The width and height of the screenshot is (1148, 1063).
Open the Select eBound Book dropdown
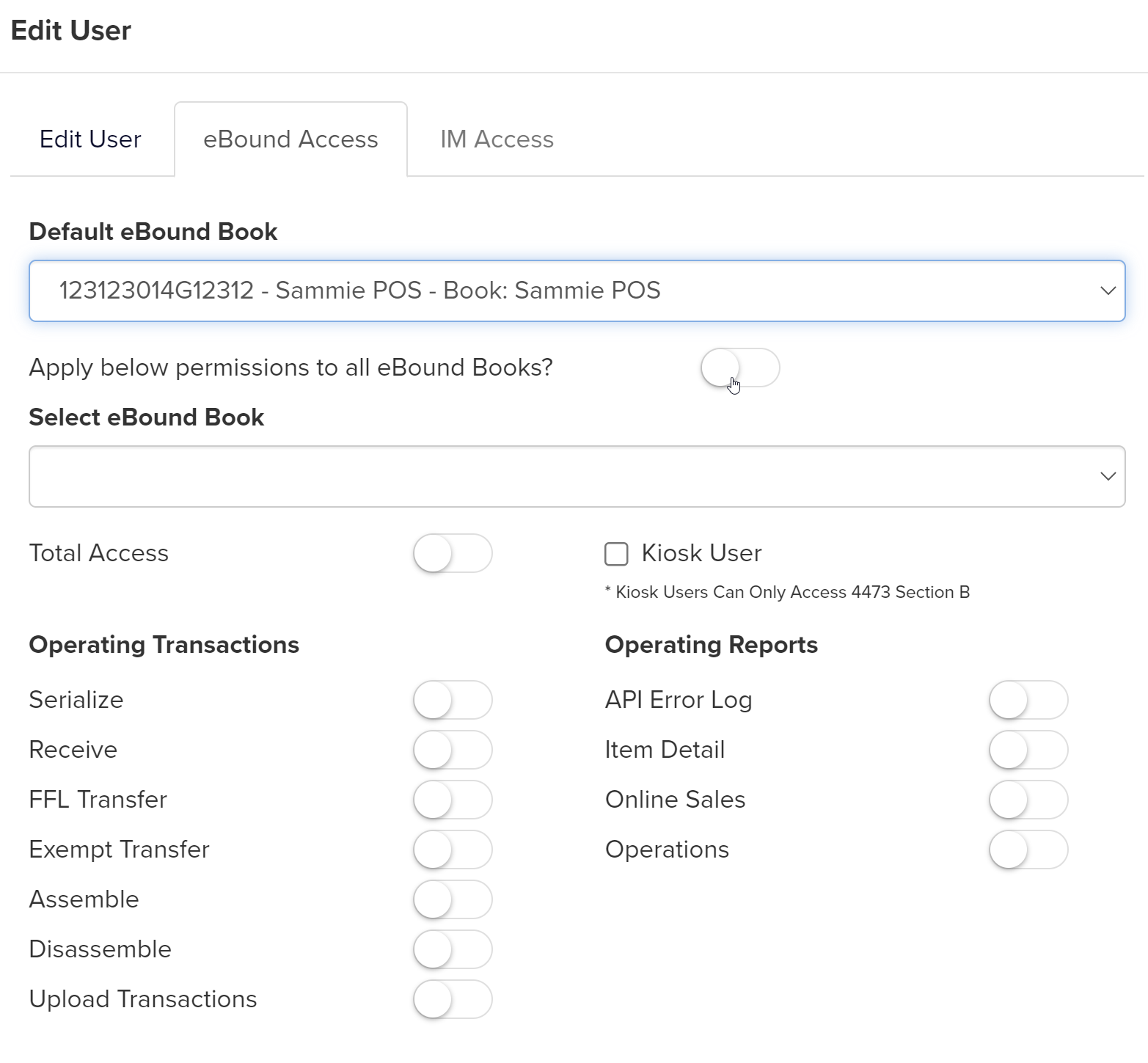point(577,476)
